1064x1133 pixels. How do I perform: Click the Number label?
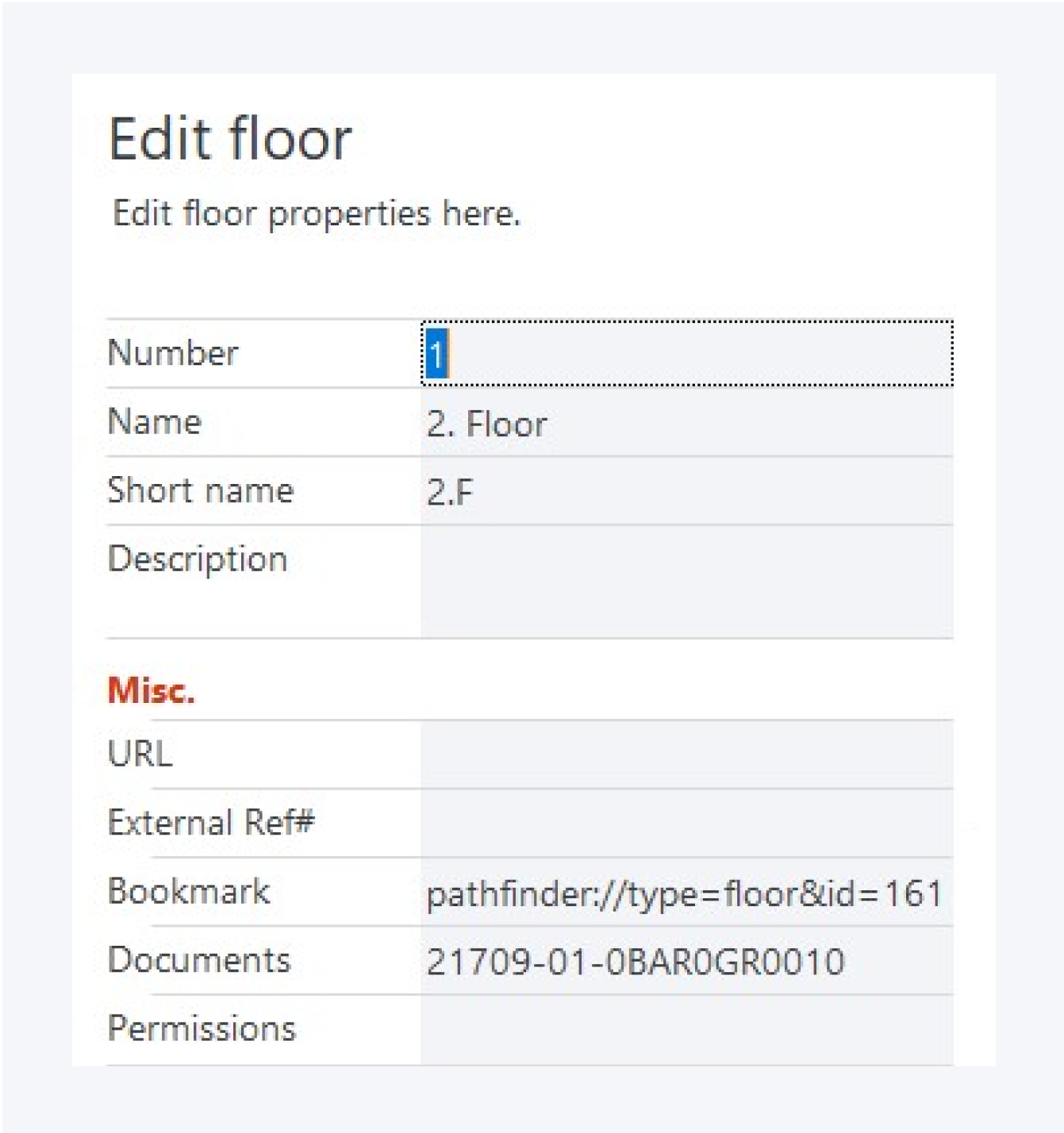click(x=172, y=353)
